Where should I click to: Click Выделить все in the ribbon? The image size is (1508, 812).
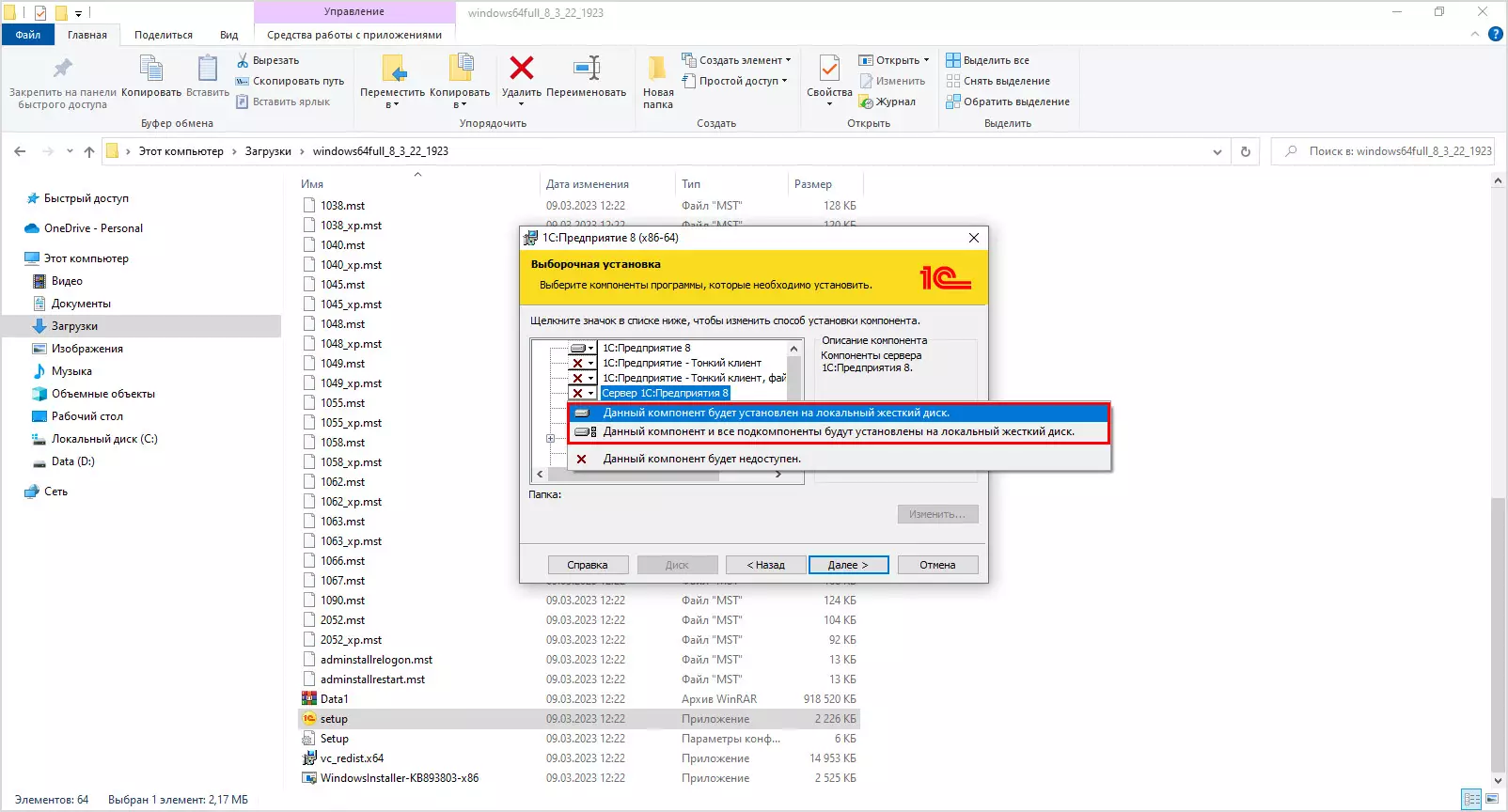(987, 60)
